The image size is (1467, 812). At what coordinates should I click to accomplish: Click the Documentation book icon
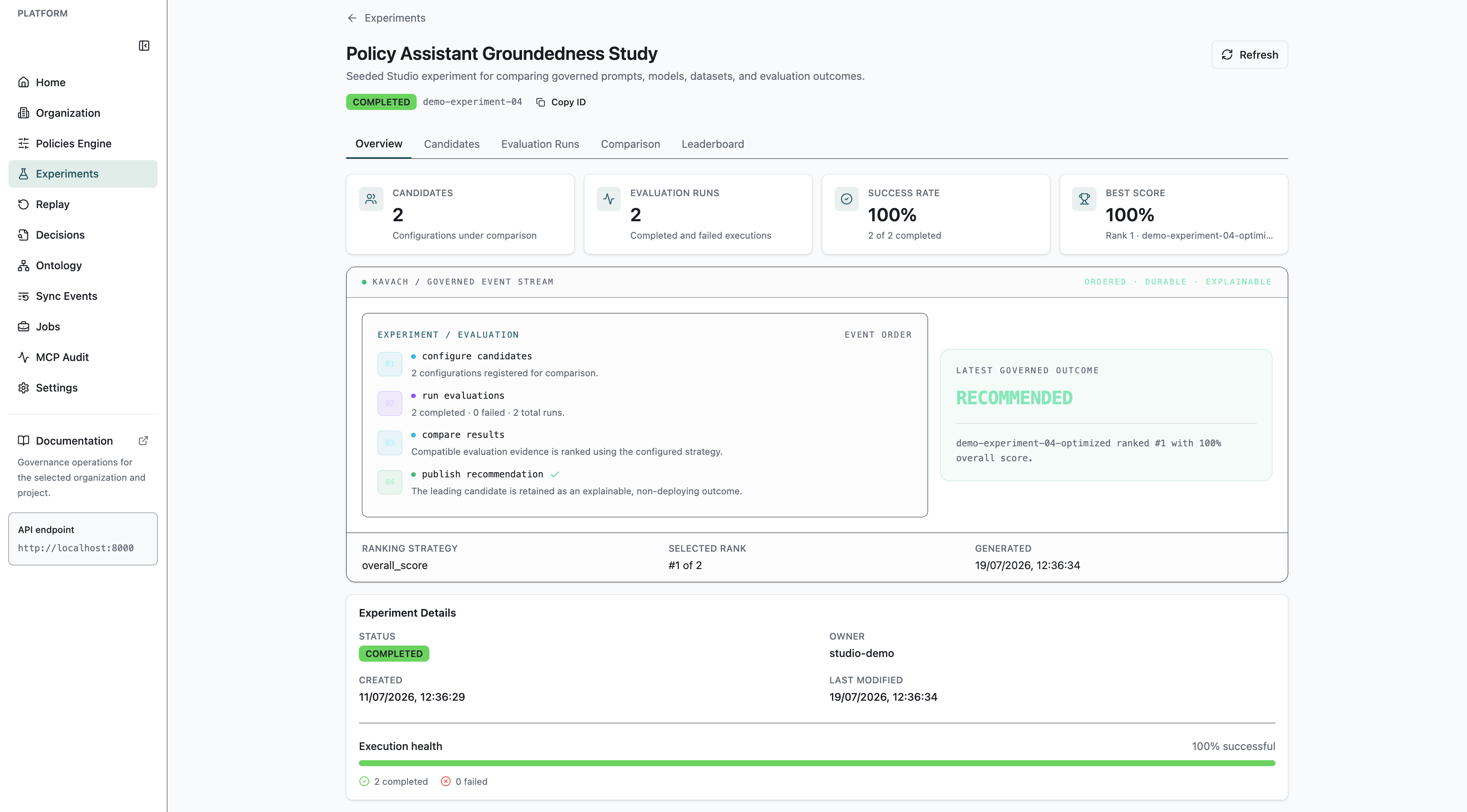[x=23, y=441]
